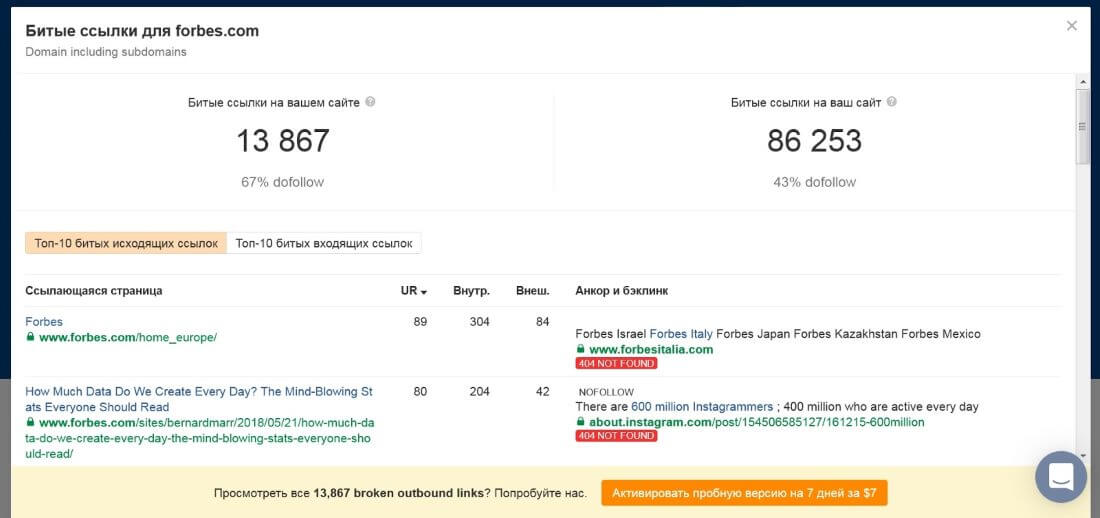This screenshot has width=1100, height=518.
Task: Switch to 'Топ-10 битых исходящих ссылок' tab
Action: [126, 244]
